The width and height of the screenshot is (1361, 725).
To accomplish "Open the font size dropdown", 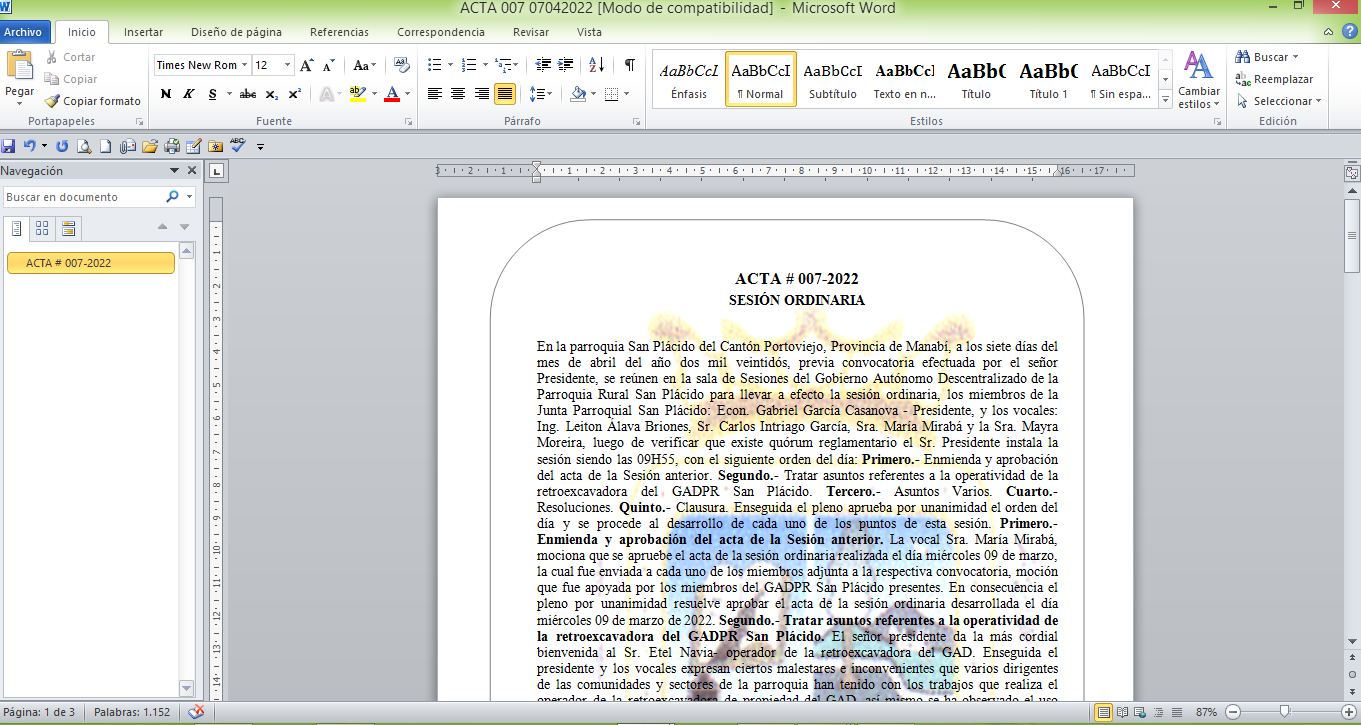I will [x=288, y=65].
